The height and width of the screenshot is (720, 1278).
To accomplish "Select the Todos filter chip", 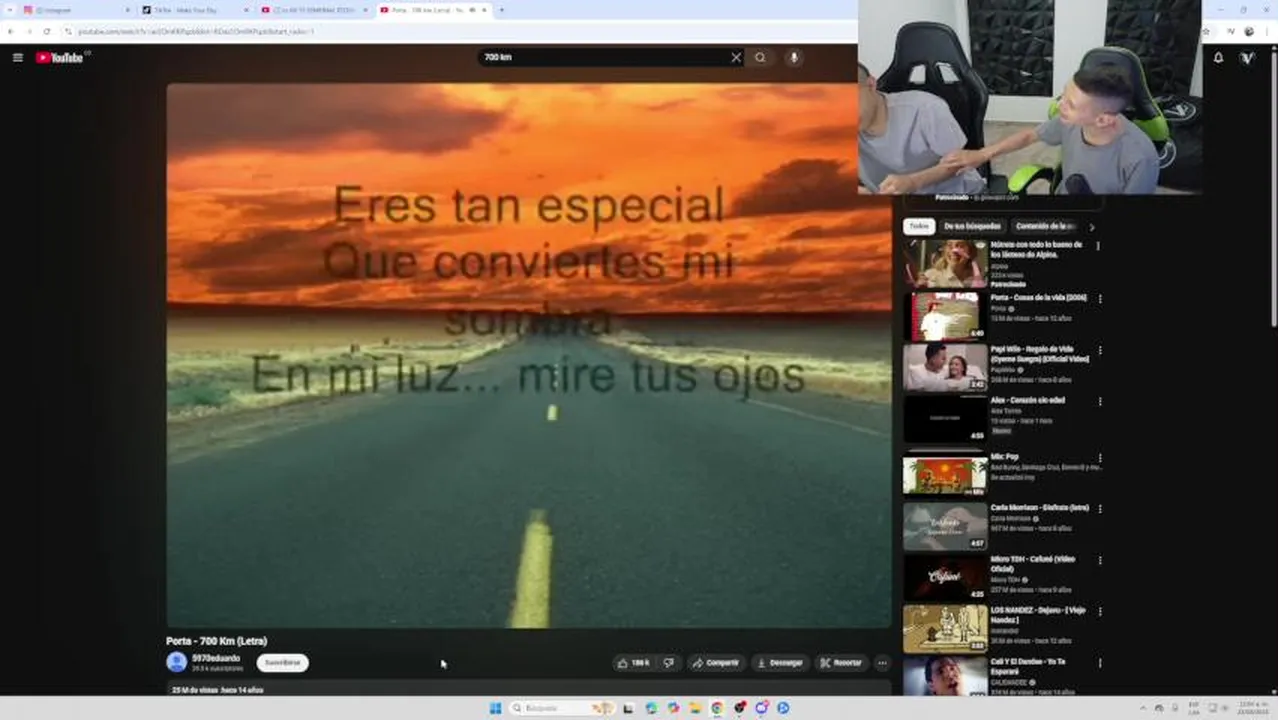I will (919, 226).
